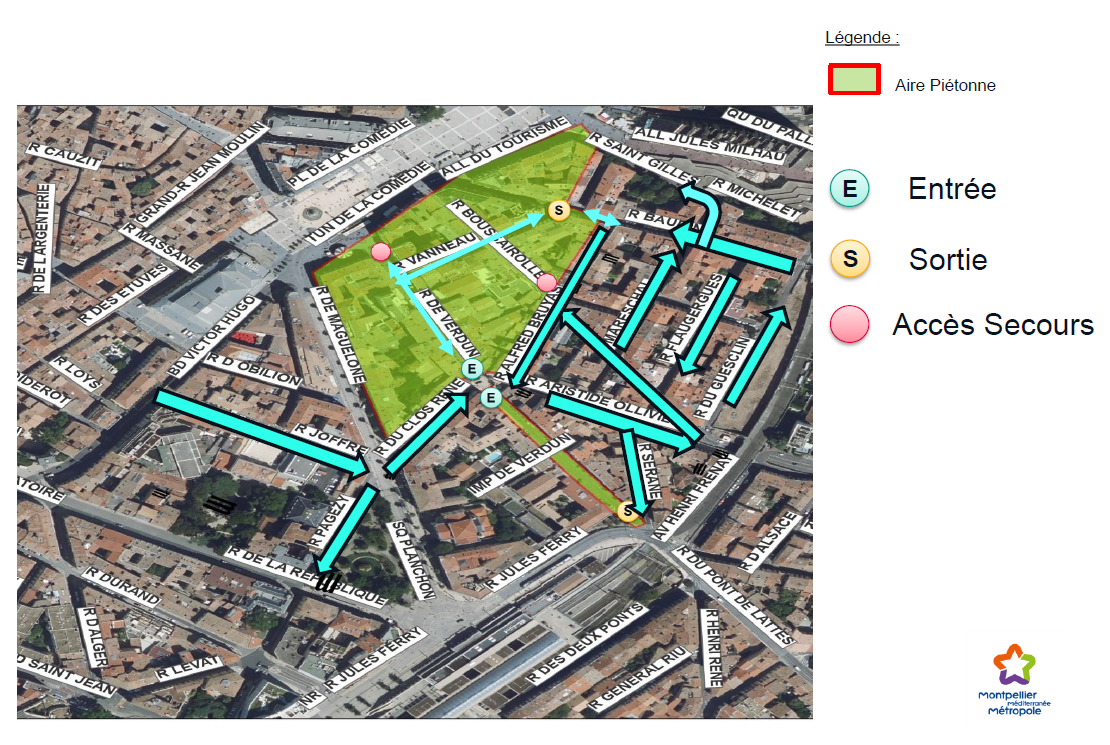This screenshot has height=745, width=1110.
Task: Click the pink Accès Secours legend circle
Action: pos(850,324)
